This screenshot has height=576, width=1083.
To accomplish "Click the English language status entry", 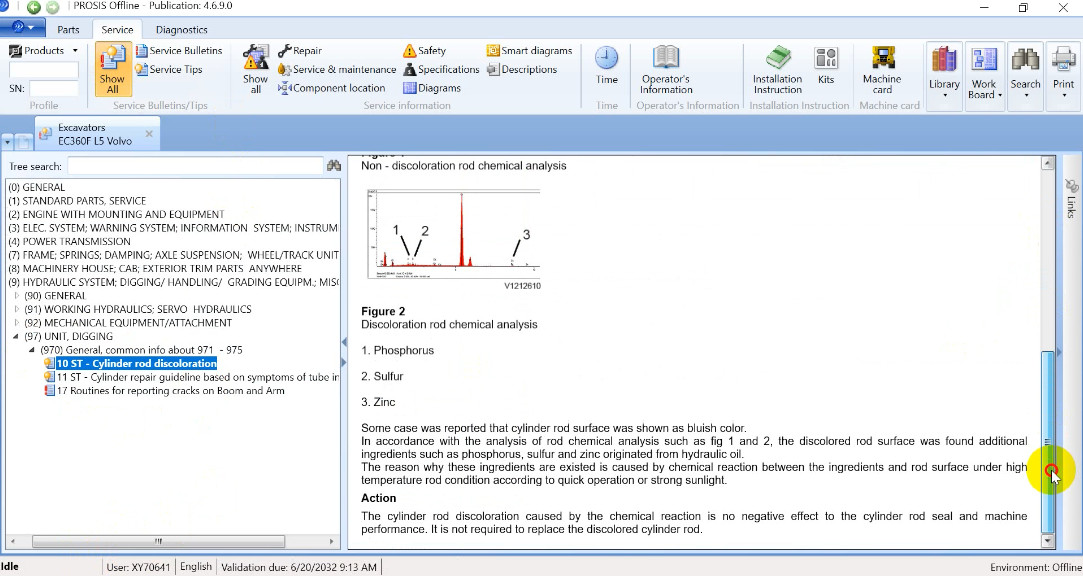I will (195, 566).
